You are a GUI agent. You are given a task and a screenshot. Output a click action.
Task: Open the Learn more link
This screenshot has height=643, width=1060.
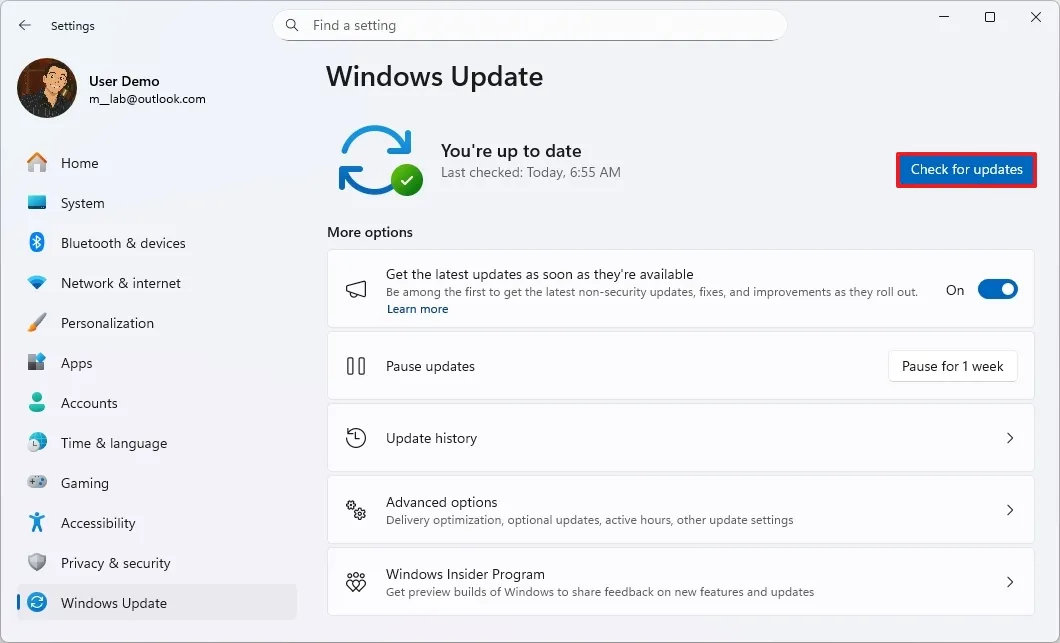click(417, 309)
